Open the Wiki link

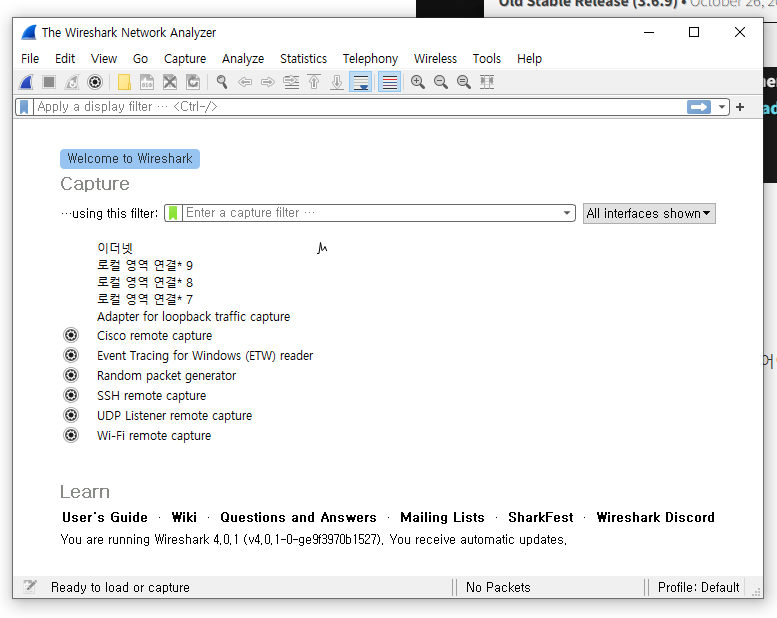click(x=184, y=517)
